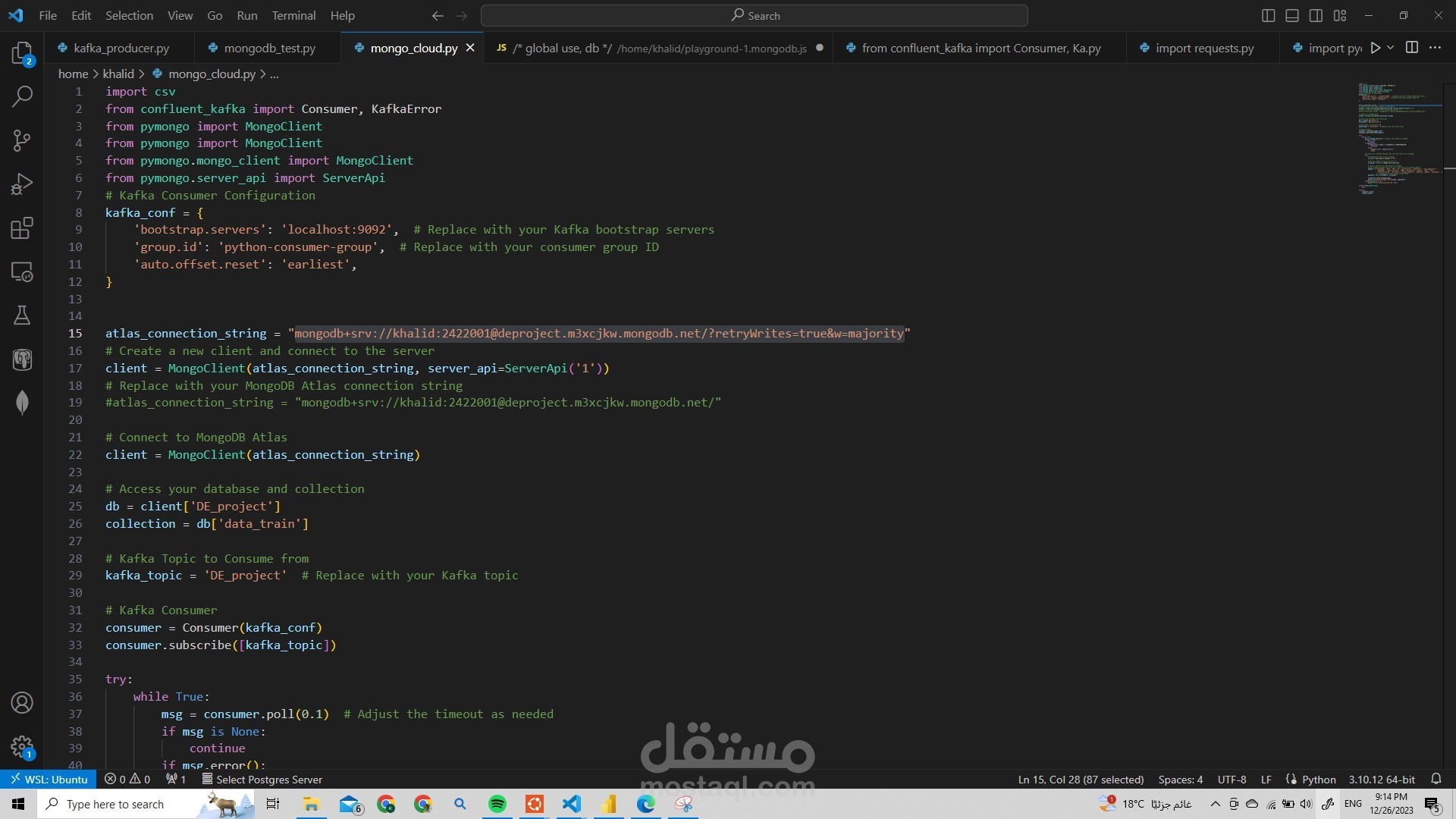Click Select Postgres Server in status bar
The height and width of the screenshot is (819, 1456).
[262, 779]
